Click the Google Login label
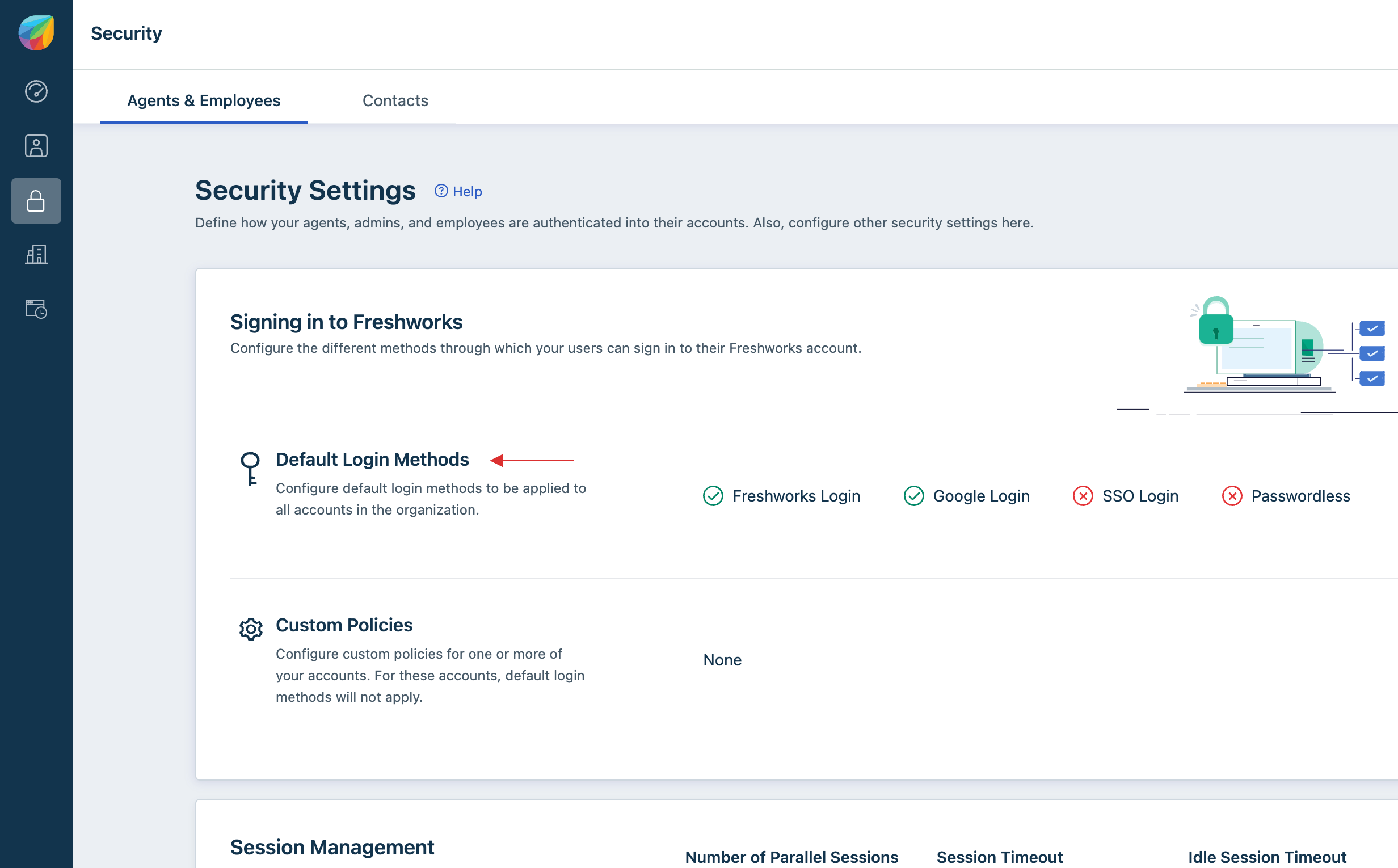 coord(981,496)
